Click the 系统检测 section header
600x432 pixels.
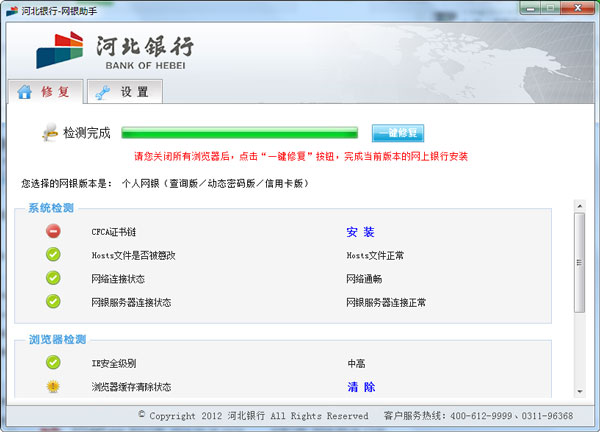[x=50, y=208]
